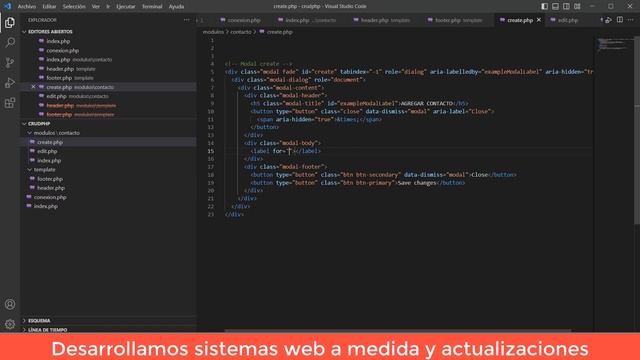Close create.php in open editors list

pos(33,87)
